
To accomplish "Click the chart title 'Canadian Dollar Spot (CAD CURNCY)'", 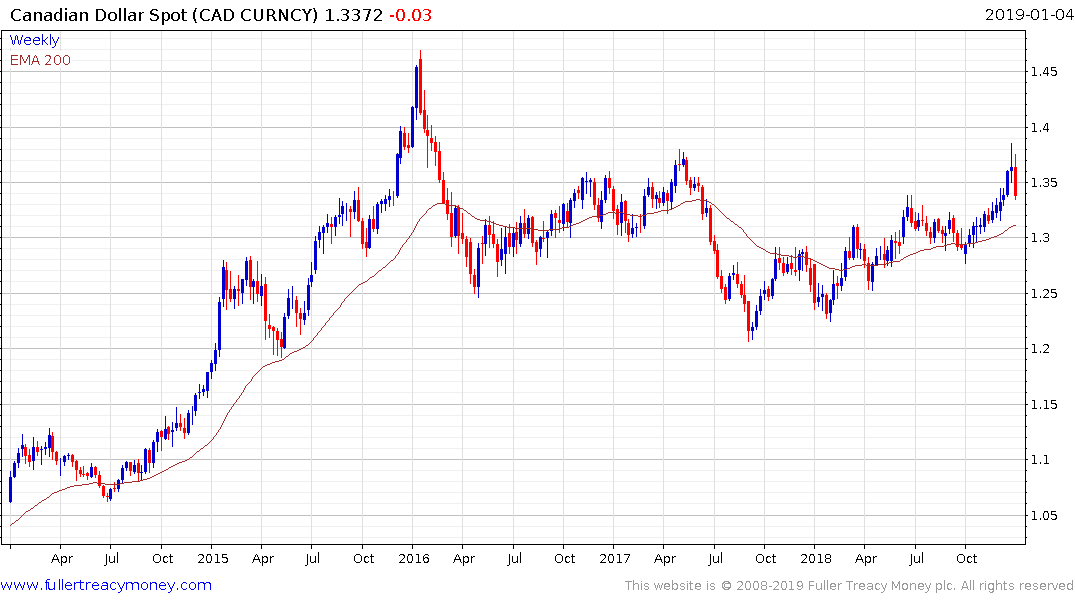I will coord(165,15).
